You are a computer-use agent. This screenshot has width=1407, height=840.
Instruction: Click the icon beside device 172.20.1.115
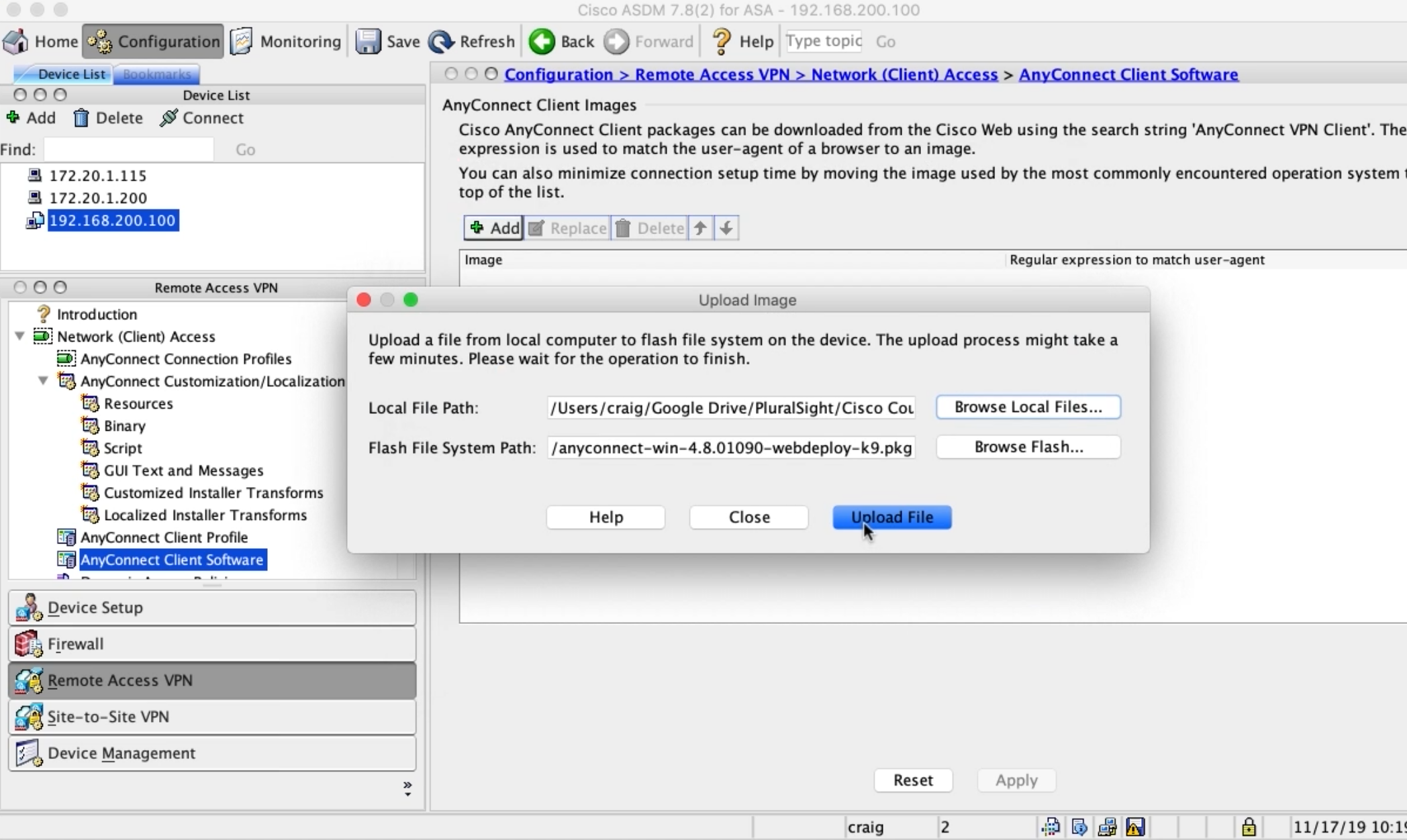coord(34,176)
